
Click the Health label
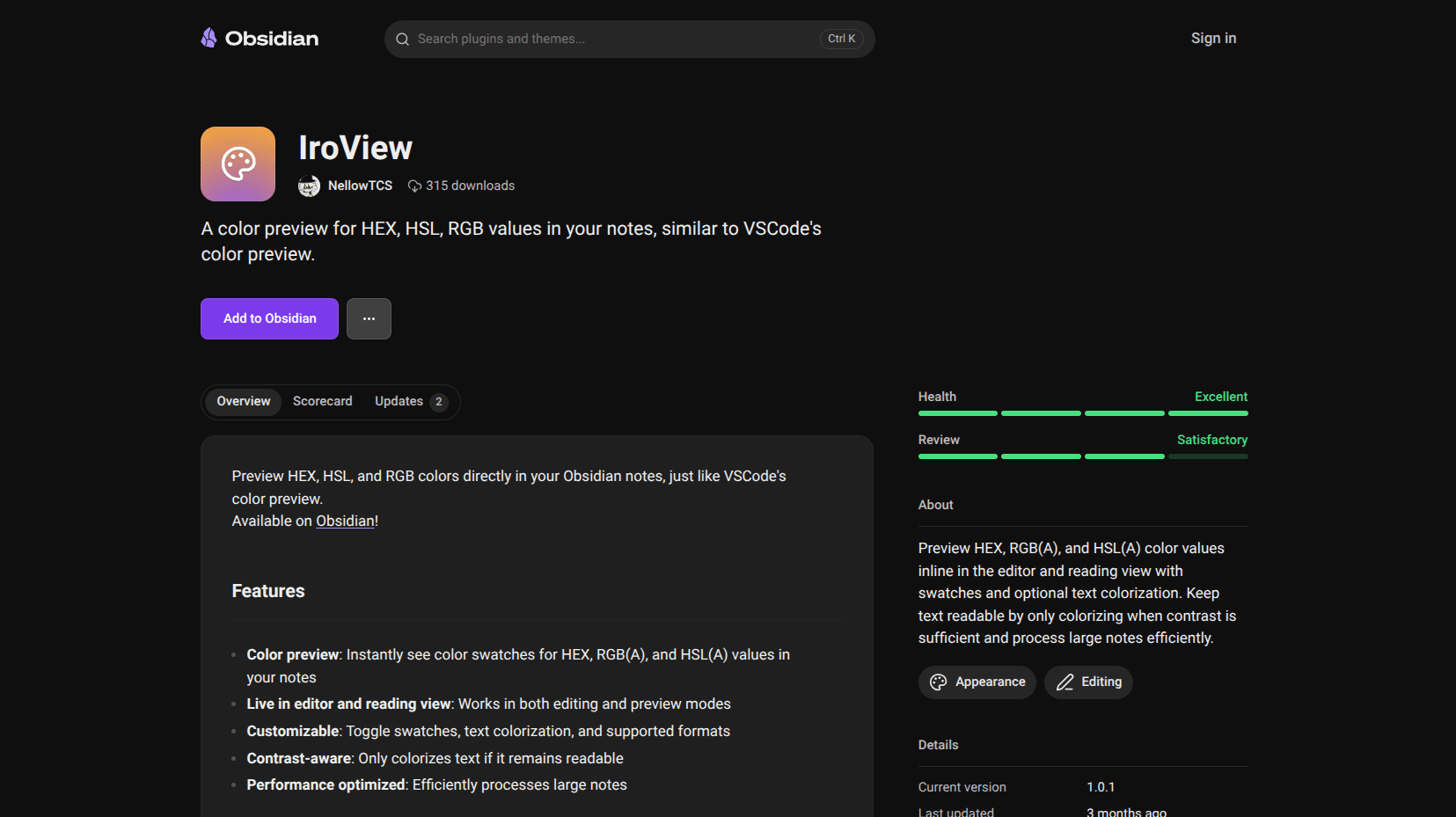tap(937, 397)
